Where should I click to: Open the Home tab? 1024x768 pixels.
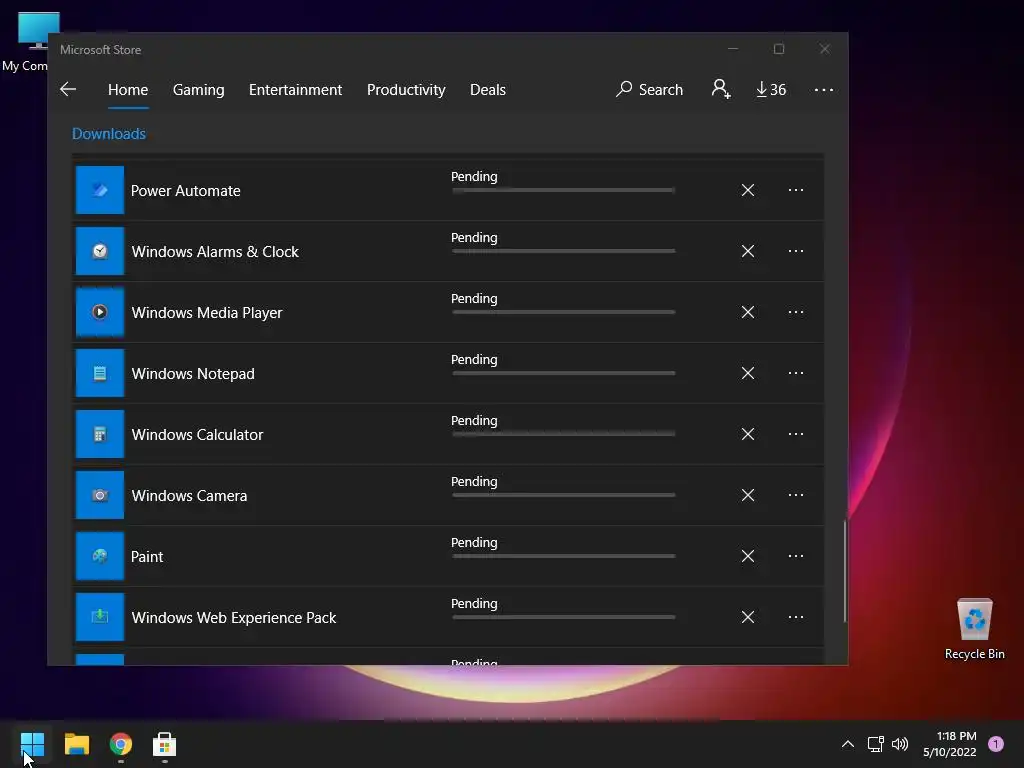[128, 89]
